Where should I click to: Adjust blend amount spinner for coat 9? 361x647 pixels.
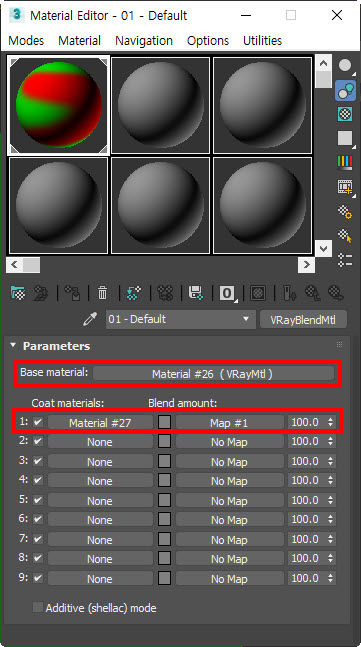click(x=330, y=578)
